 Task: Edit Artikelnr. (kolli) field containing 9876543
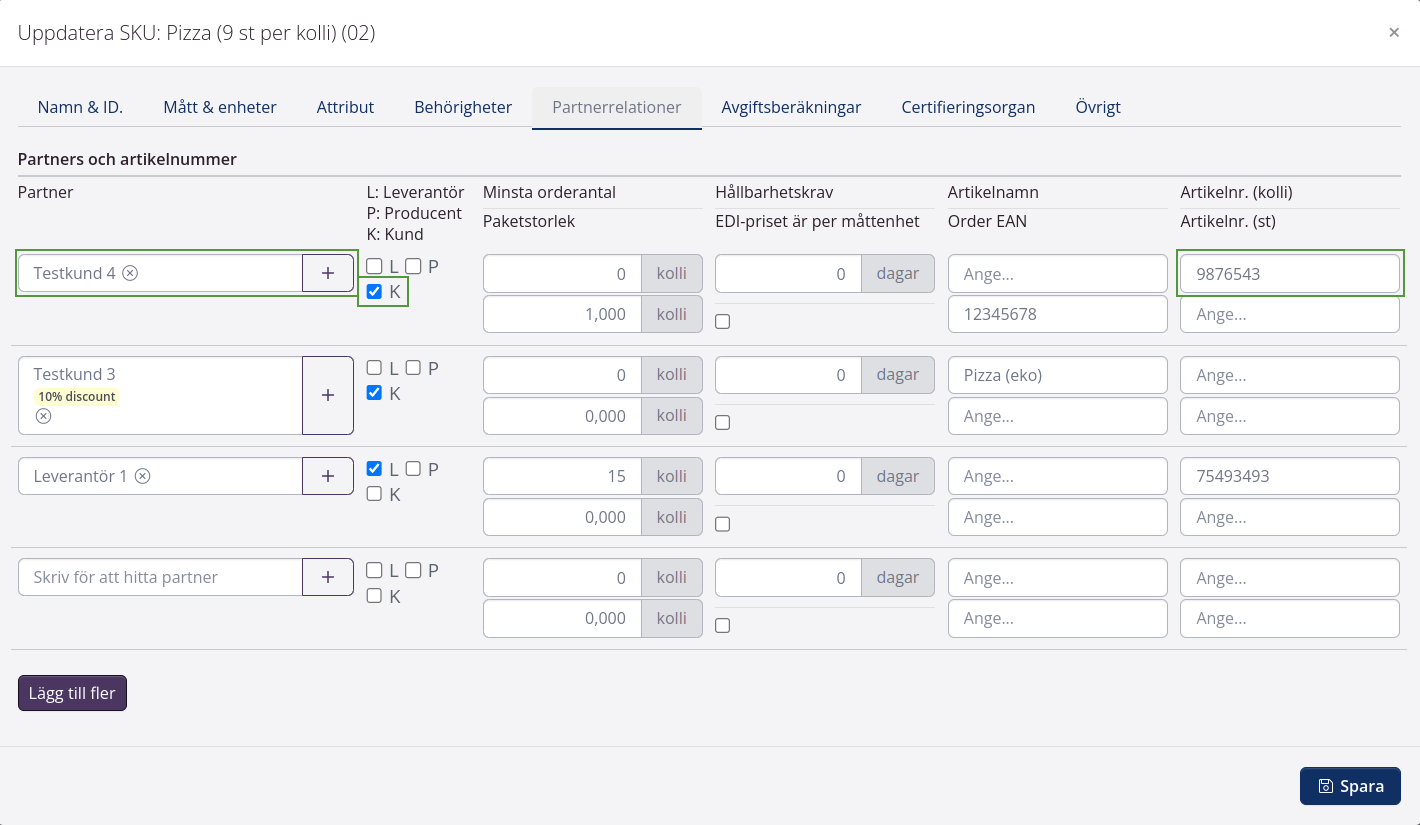(1290, 274)
